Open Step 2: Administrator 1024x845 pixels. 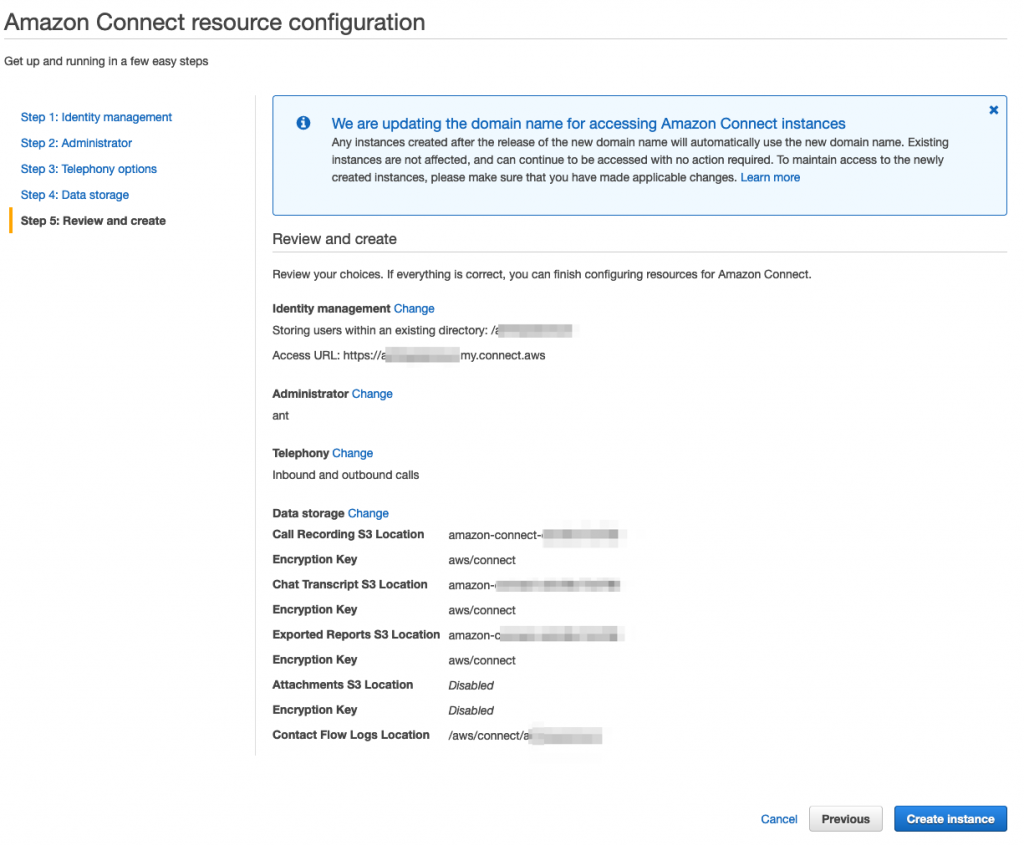tap(76, 143)
